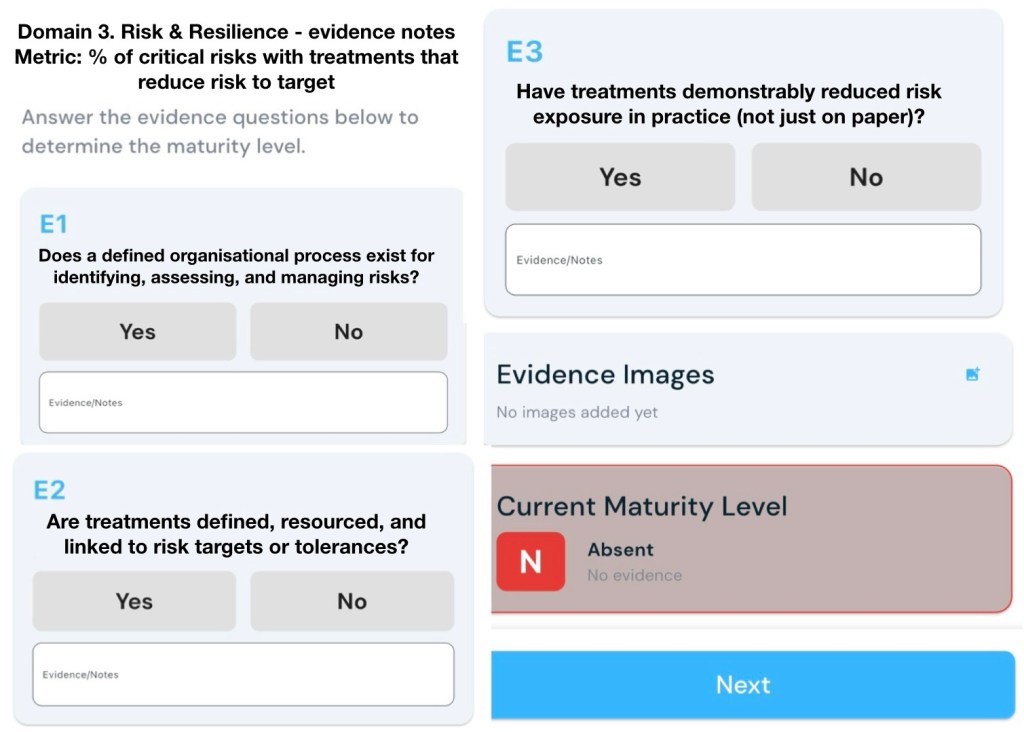Focus the E1 Evidence/Notes field

243,402
